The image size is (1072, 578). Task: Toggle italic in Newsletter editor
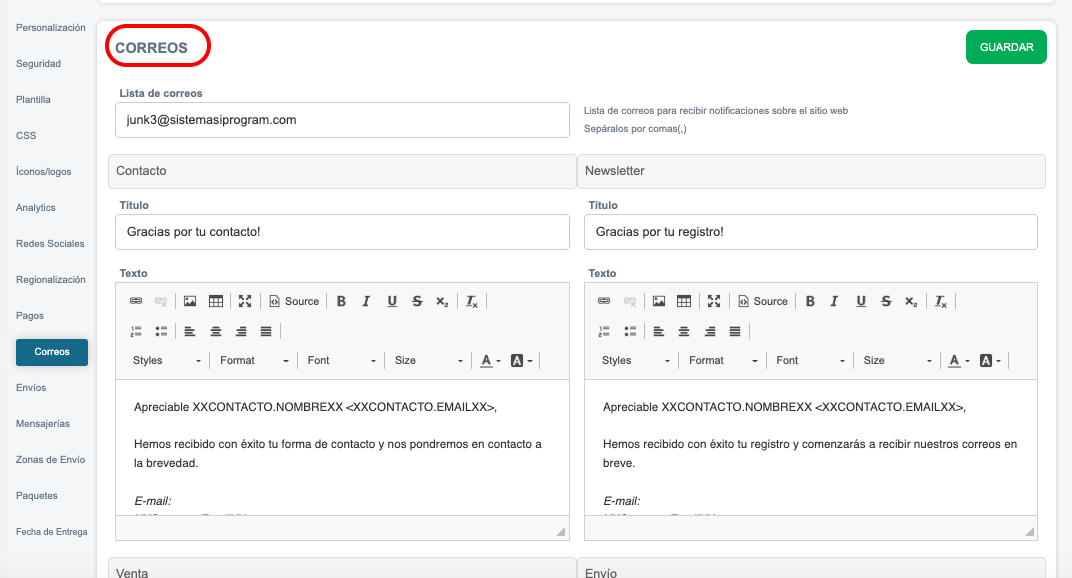point(835,301)
